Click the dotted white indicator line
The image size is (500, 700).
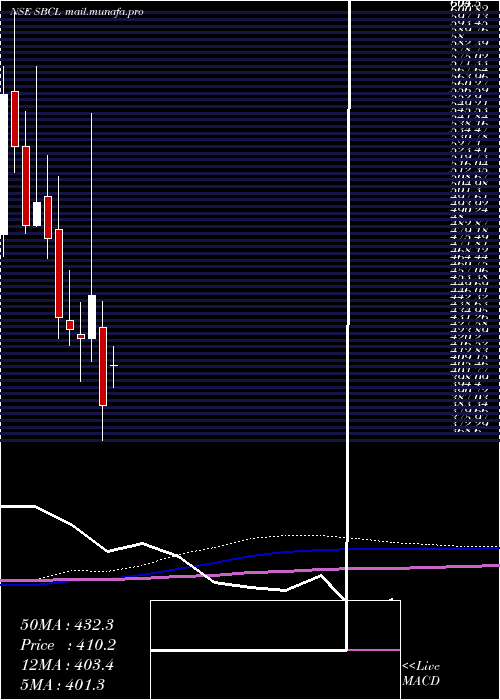[x=268, y=537]
